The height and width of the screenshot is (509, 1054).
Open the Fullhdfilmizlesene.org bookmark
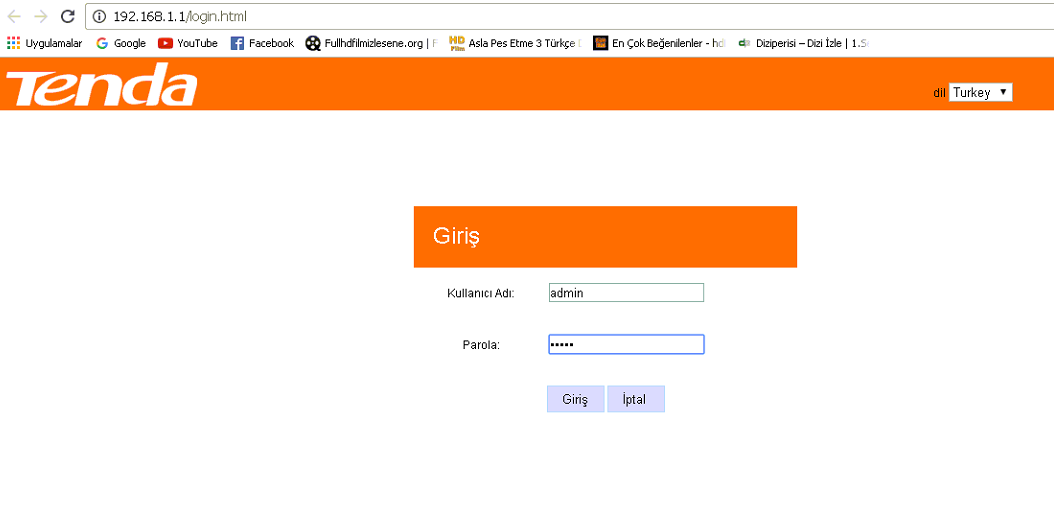pyautogui.click(x=371, y=43)
